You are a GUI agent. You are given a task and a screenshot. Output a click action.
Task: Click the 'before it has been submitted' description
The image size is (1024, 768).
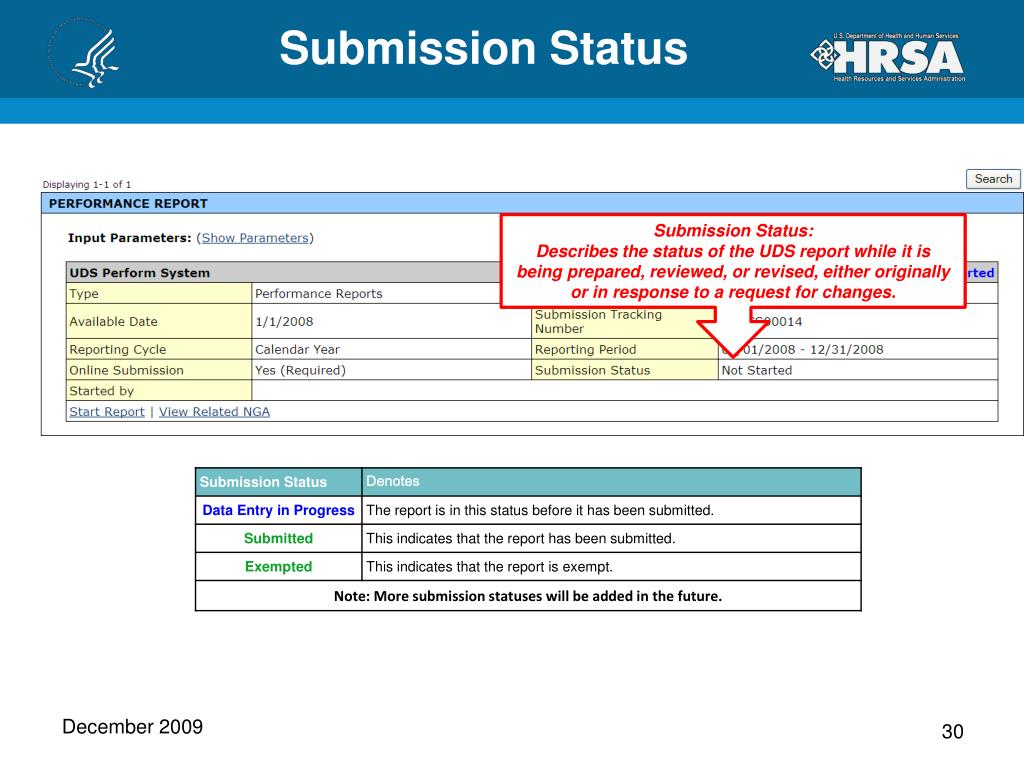[x=540, y=510]
